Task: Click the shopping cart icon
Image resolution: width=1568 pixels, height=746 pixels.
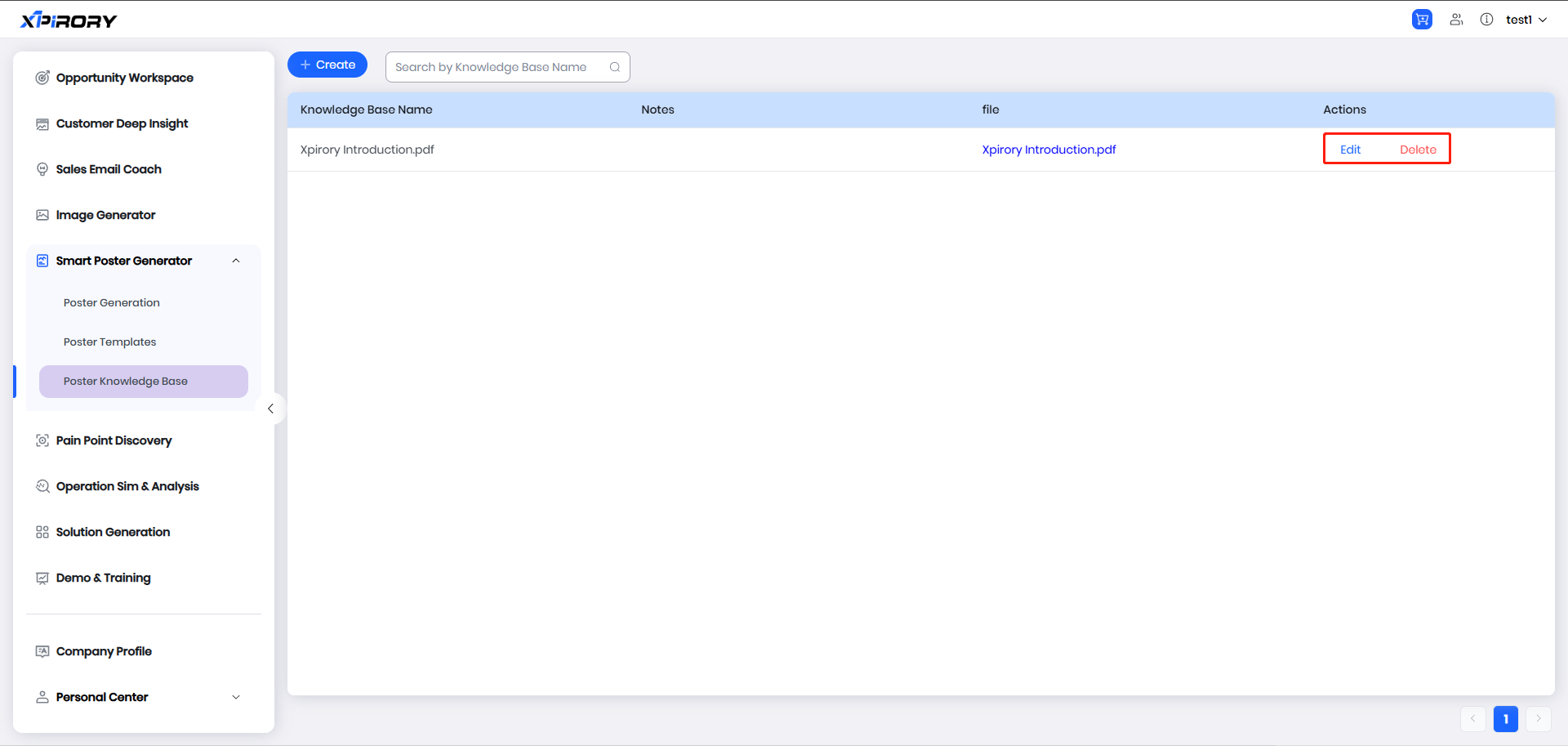Action: [1422, 20]
